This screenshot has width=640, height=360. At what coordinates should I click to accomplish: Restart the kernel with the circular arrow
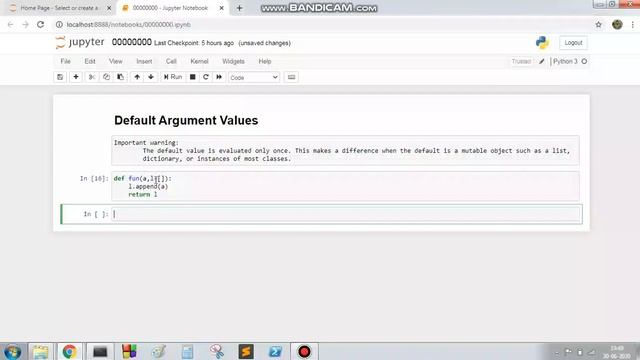(x=206, y=77)
